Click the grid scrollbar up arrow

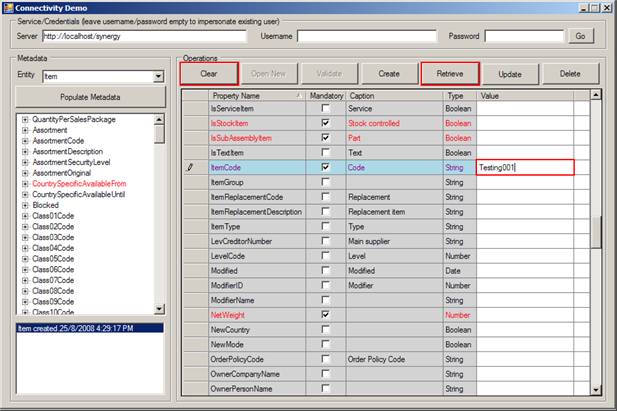596,95
